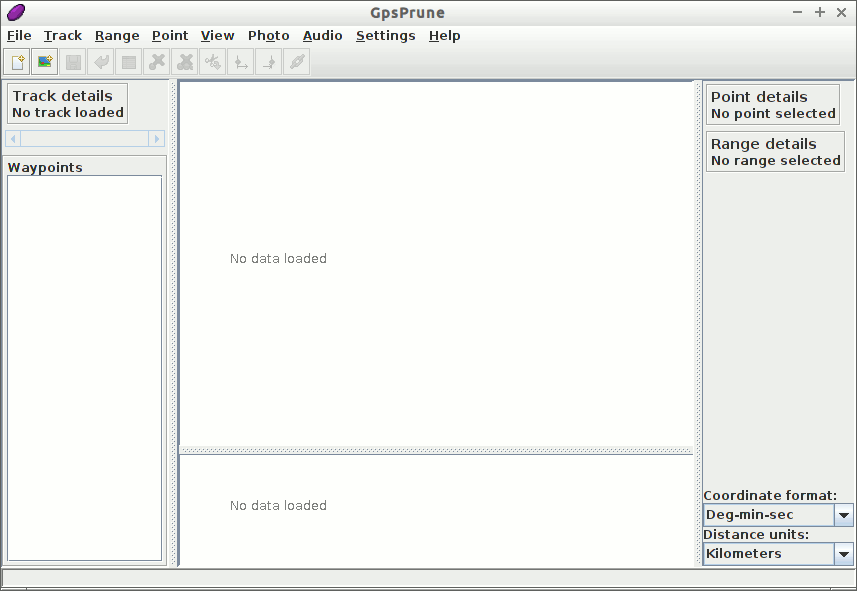Click the purple GpsPrune application icon

[16, 12]
